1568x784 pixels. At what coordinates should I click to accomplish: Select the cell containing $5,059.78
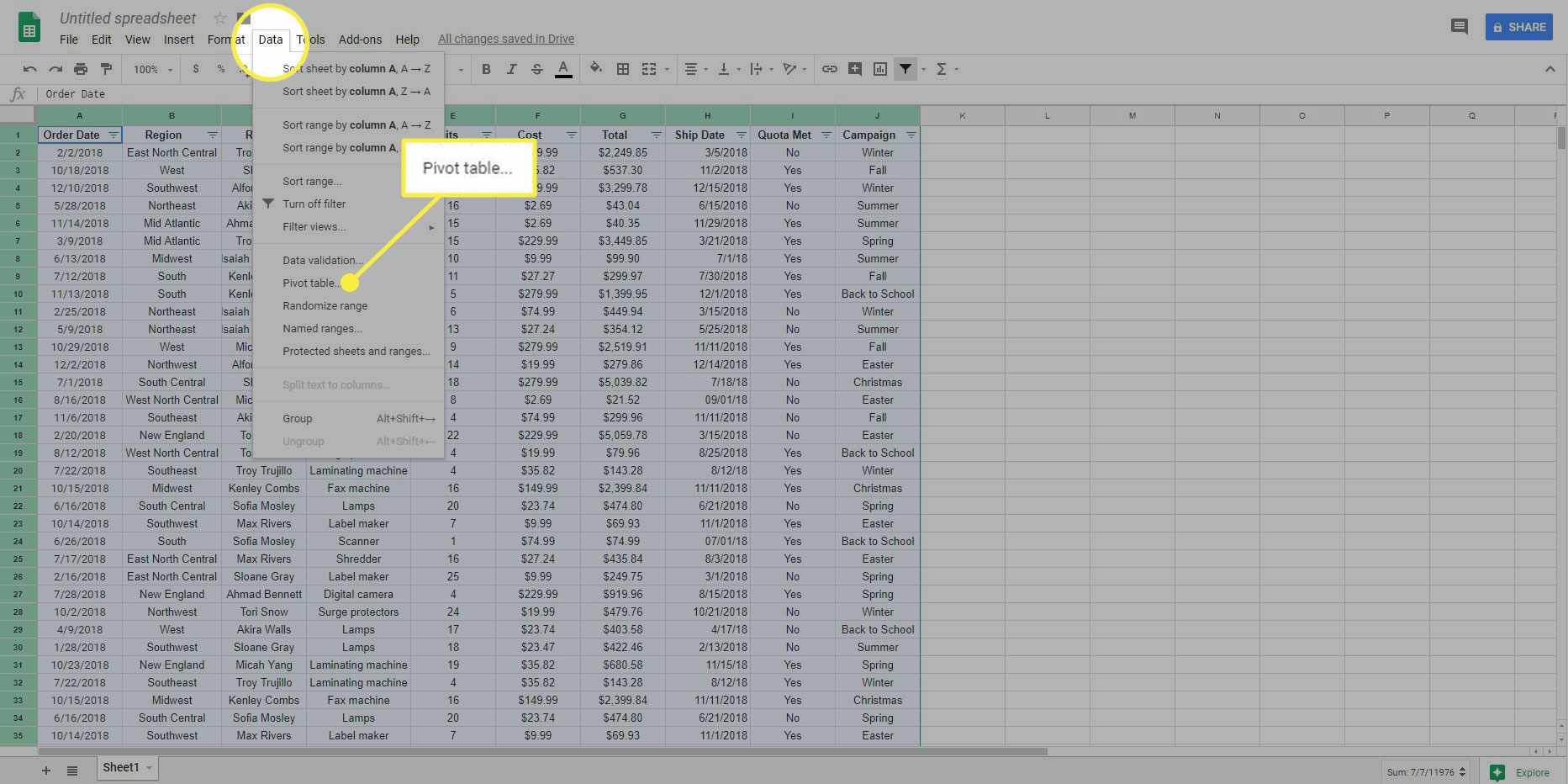(622, 436)
